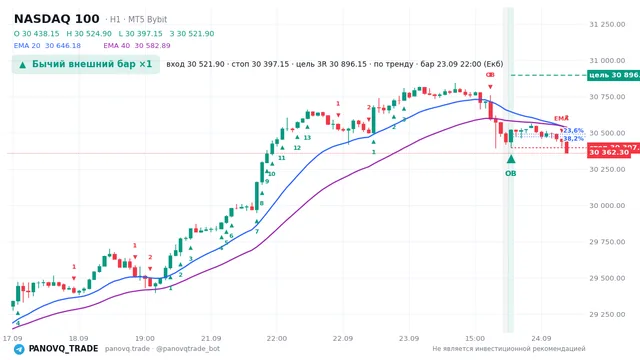
Task: Click the 17.09 date on the time axis
Action: pyautogui.click(x=12, y=338)
